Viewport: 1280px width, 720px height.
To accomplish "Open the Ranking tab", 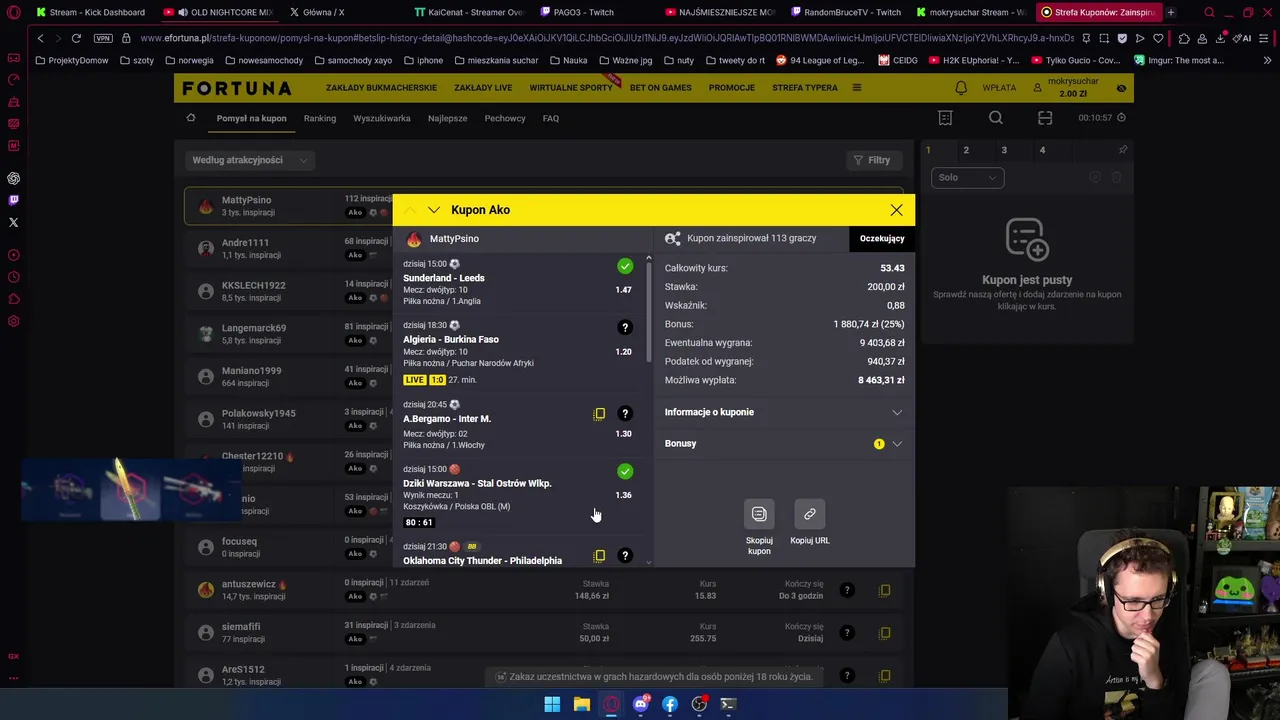I will tap(320, 118).
